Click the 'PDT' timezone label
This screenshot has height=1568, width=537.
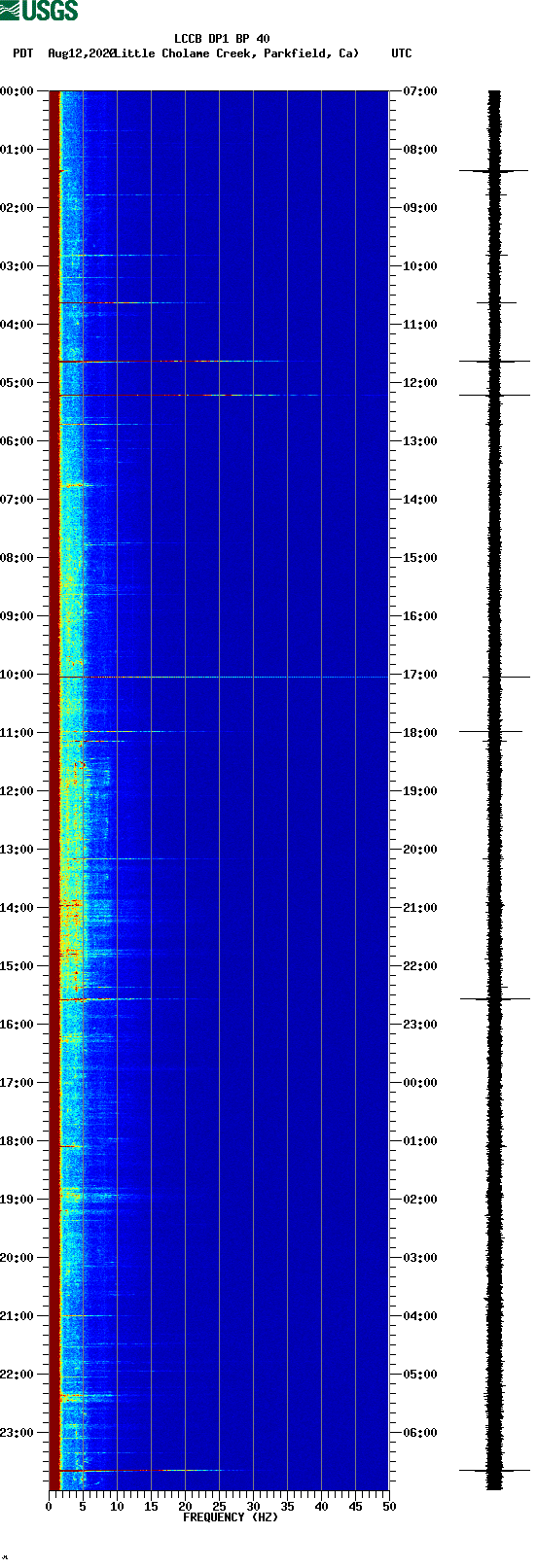tap(22, 53)
